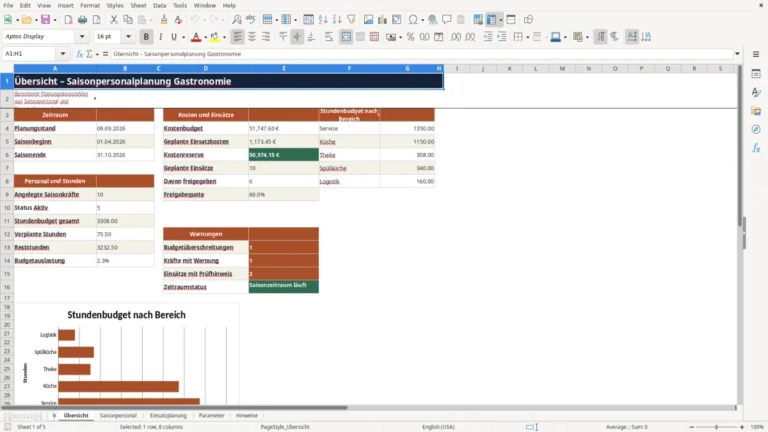
Task: Apply font color red swatch
Action: (196, 37)
